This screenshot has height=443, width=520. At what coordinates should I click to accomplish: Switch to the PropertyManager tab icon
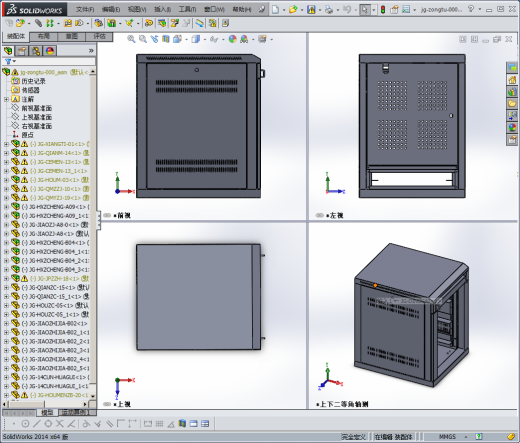(22, 51)
